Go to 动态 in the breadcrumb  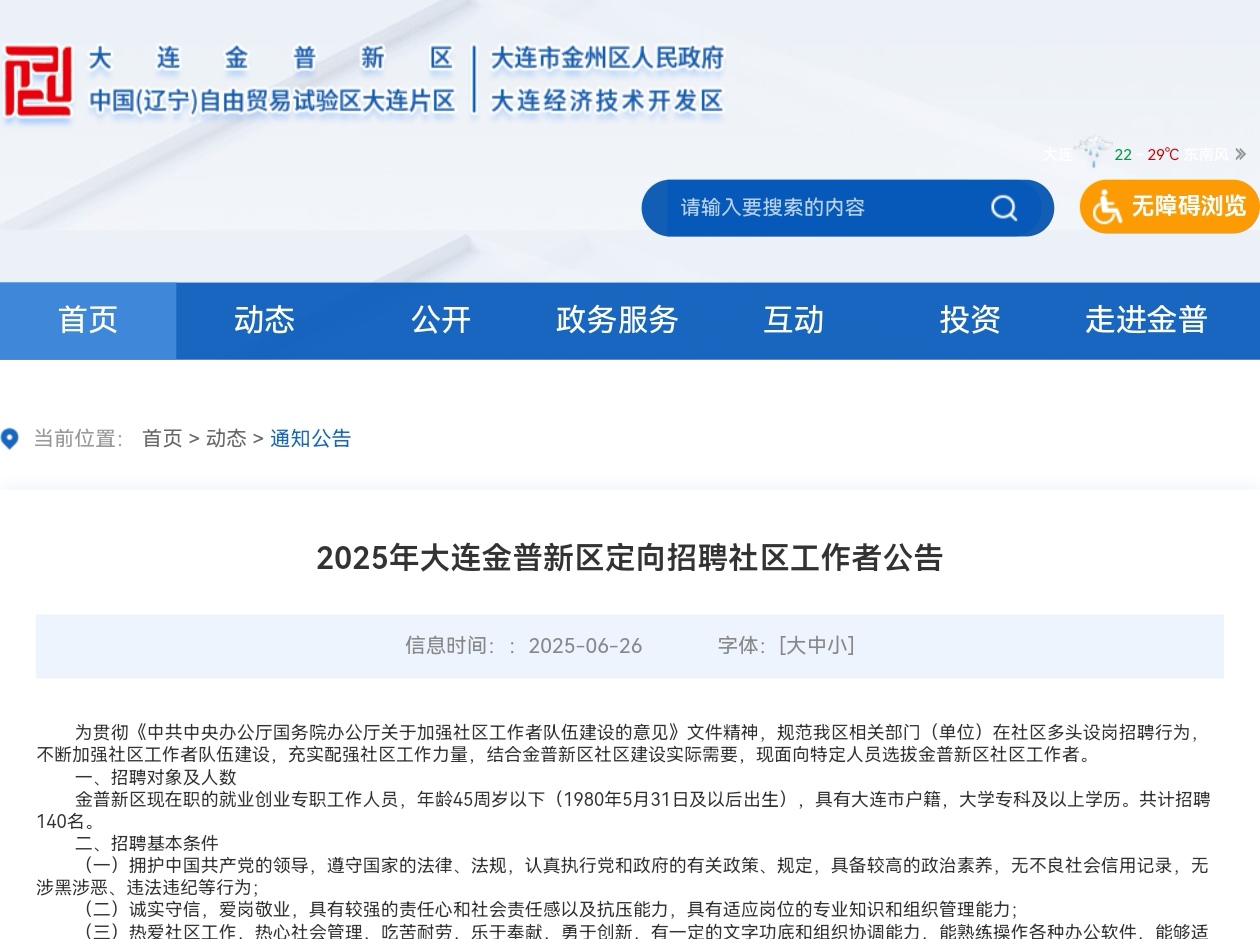tap(226, 439)
